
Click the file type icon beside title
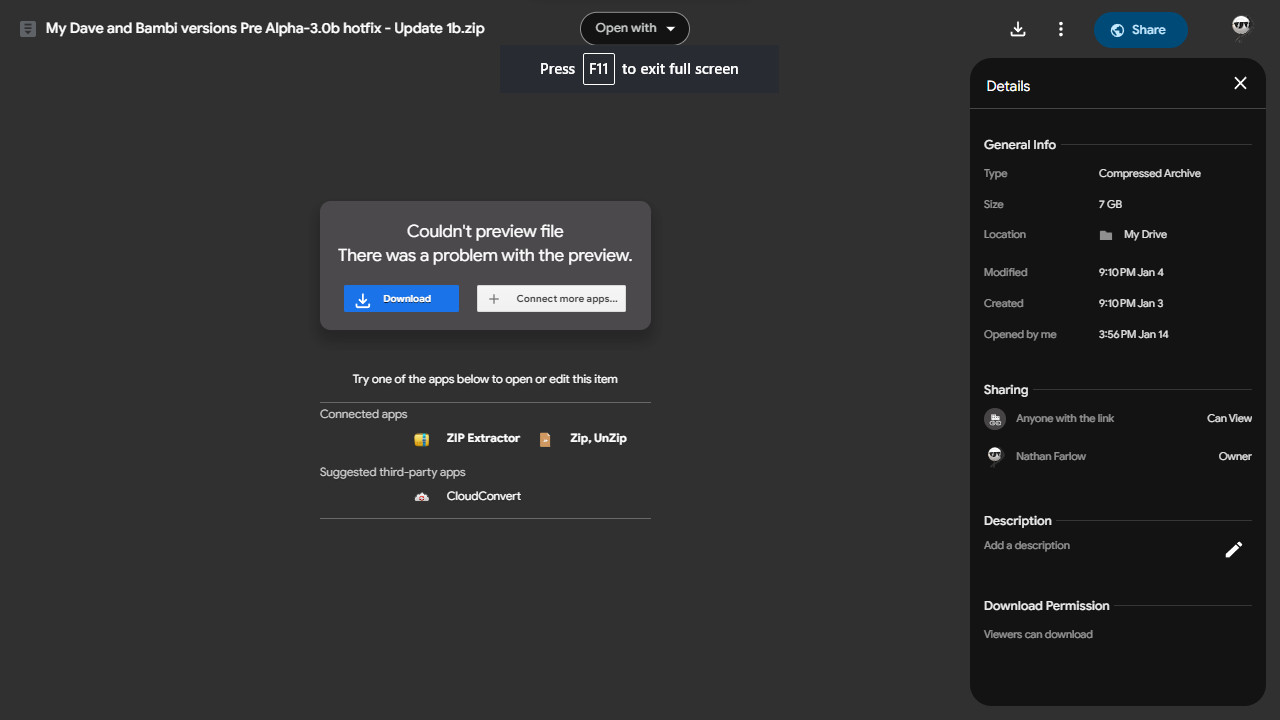(28, 29)
